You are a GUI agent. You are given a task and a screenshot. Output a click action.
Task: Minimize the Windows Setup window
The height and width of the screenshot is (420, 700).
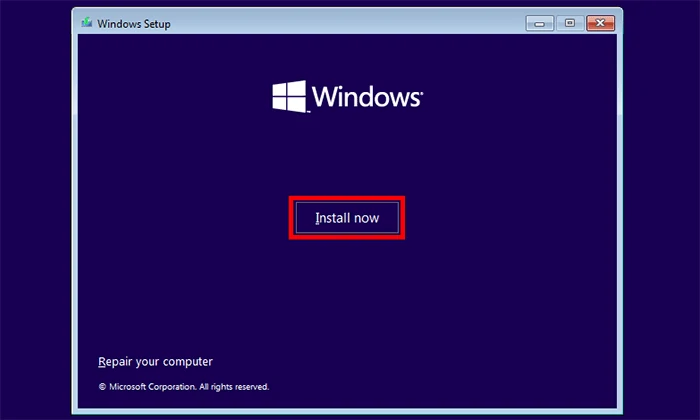(x=539, y=23)
